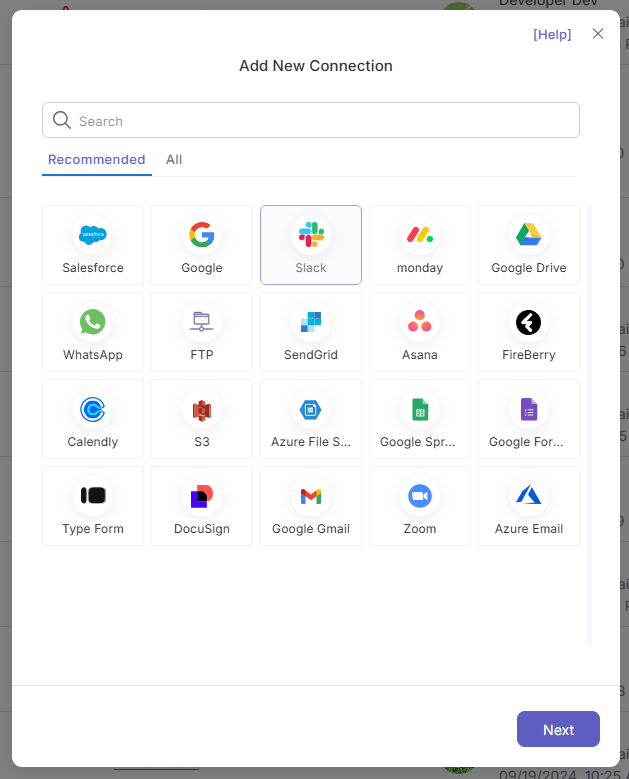Choose the SendGrid connector

tap(311, 332)
